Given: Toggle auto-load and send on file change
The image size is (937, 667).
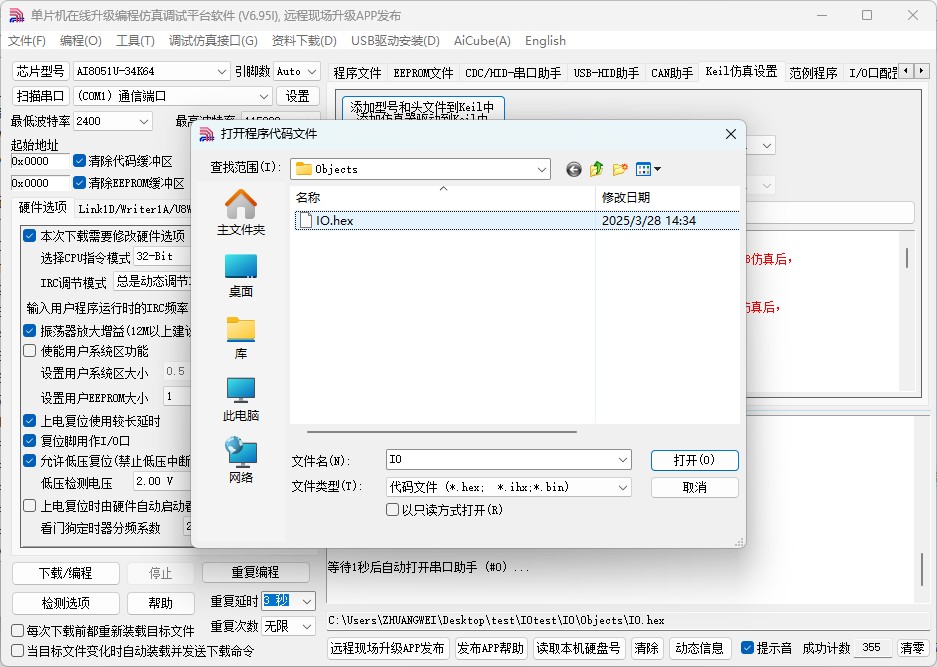Looking at the screenshot, I should (x=18, y=651).
